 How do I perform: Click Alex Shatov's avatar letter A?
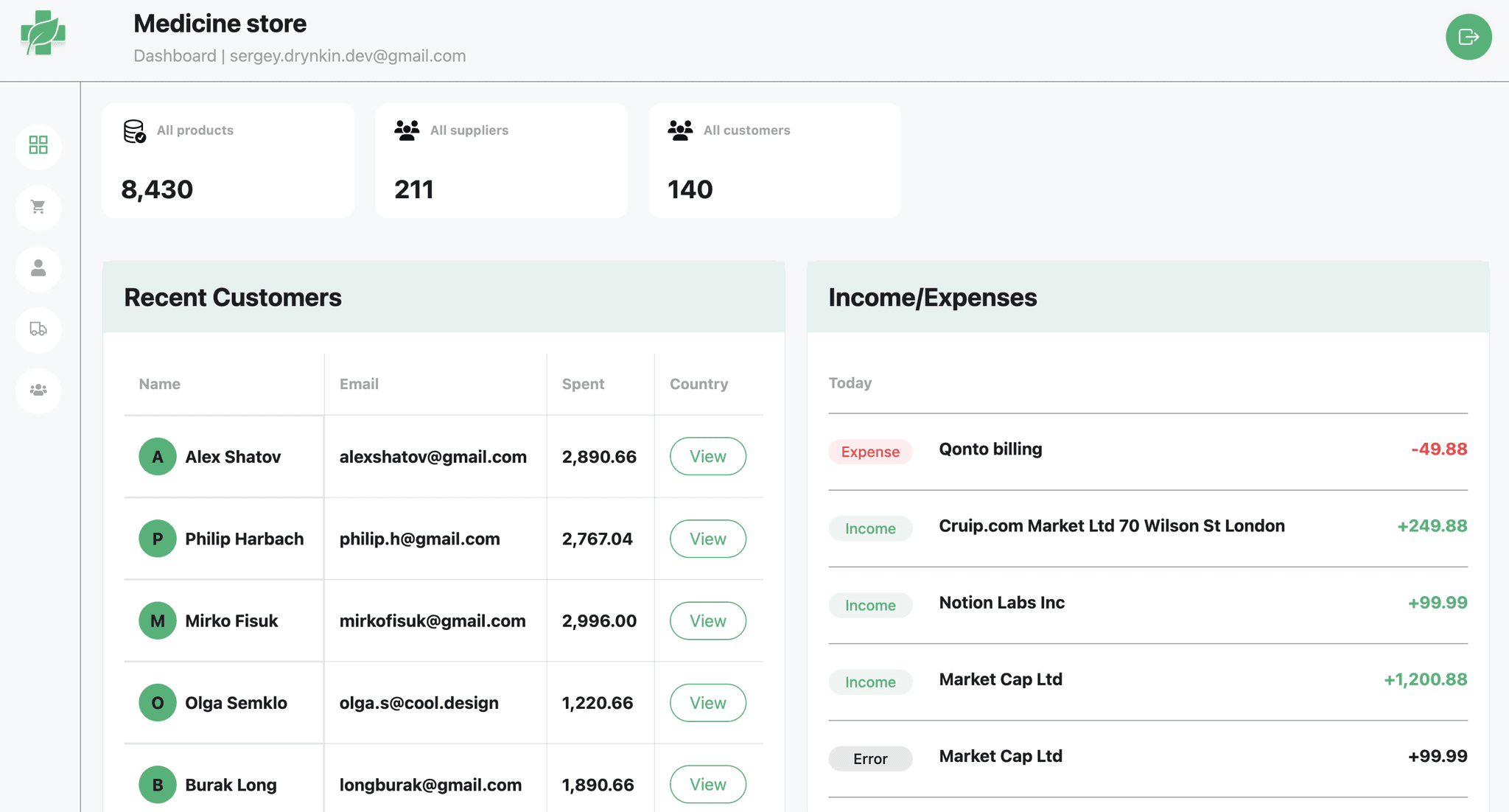click(x=158, y=457)
